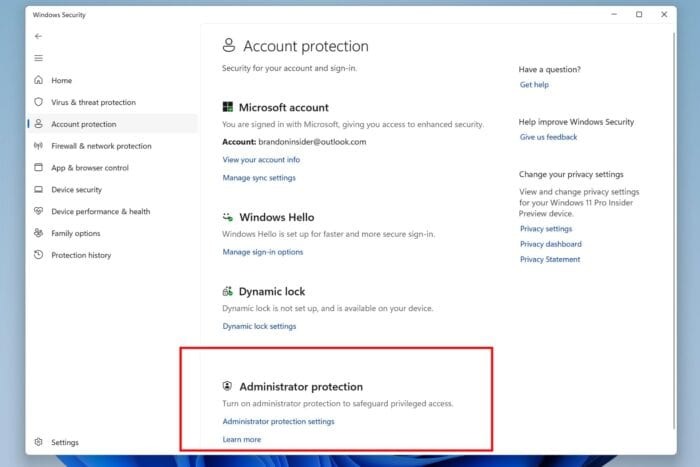Screen dimensions: 700x467
Task: Click the Home house icon
Action: pyautogui.click(x=39, y=80)
